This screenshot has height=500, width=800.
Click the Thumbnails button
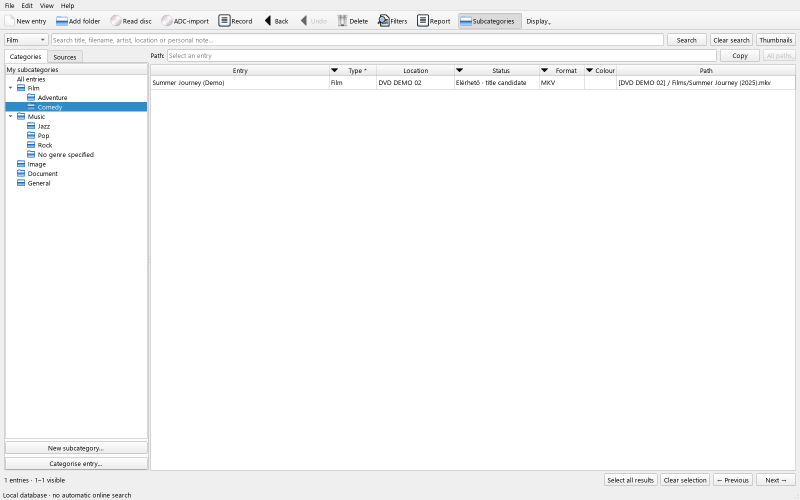click(776, 40)
